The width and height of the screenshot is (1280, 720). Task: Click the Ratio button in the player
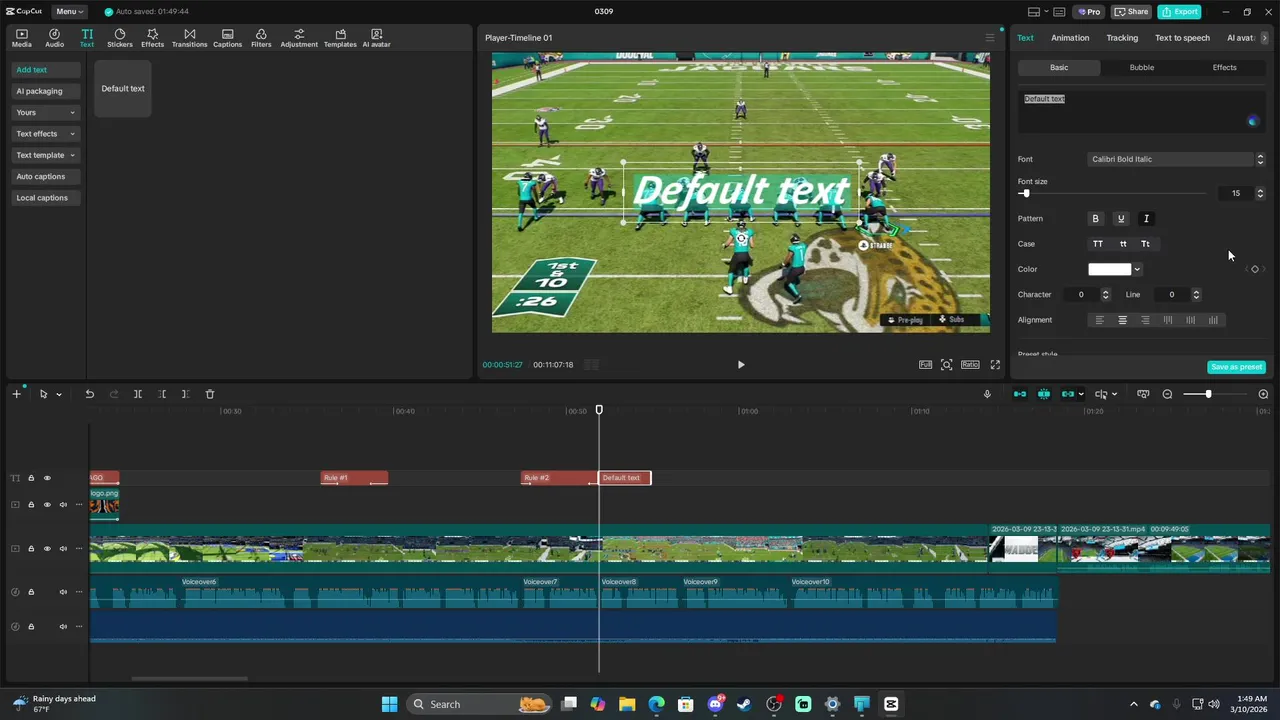(x=970, y=365)
